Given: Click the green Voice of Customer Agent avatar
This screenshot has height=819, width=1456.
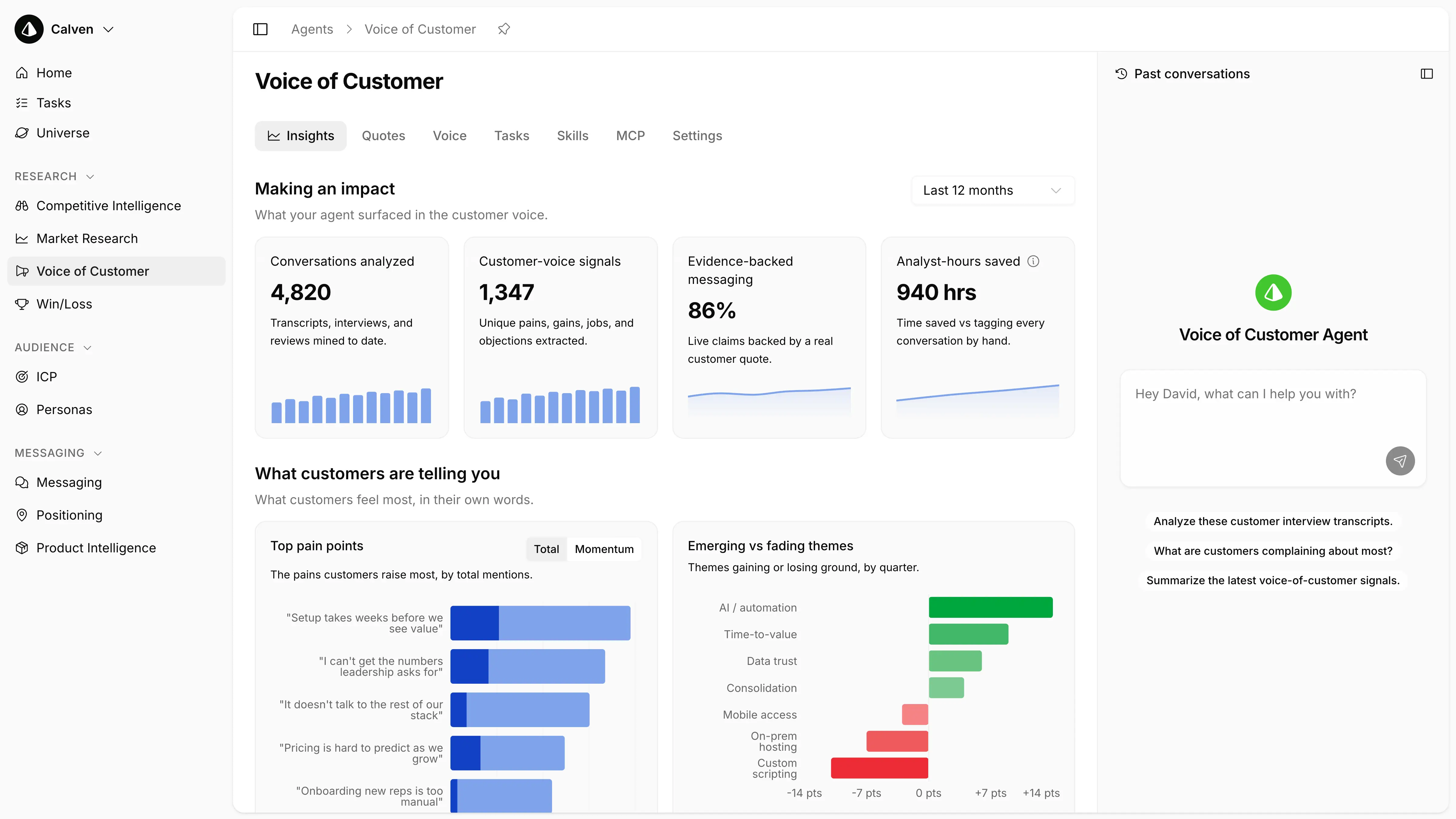Looking at the screenshot, I should click(x=1273, y=293).
